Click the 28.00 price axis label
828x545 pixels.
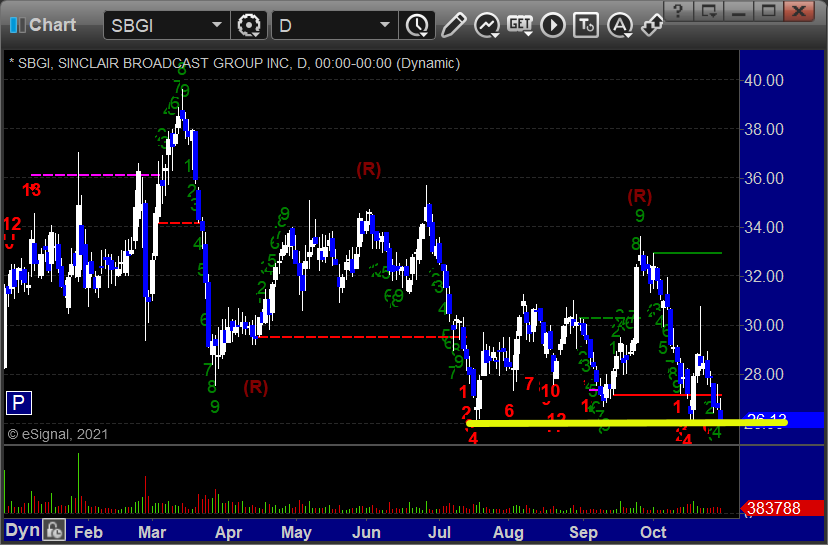point(764,374)
